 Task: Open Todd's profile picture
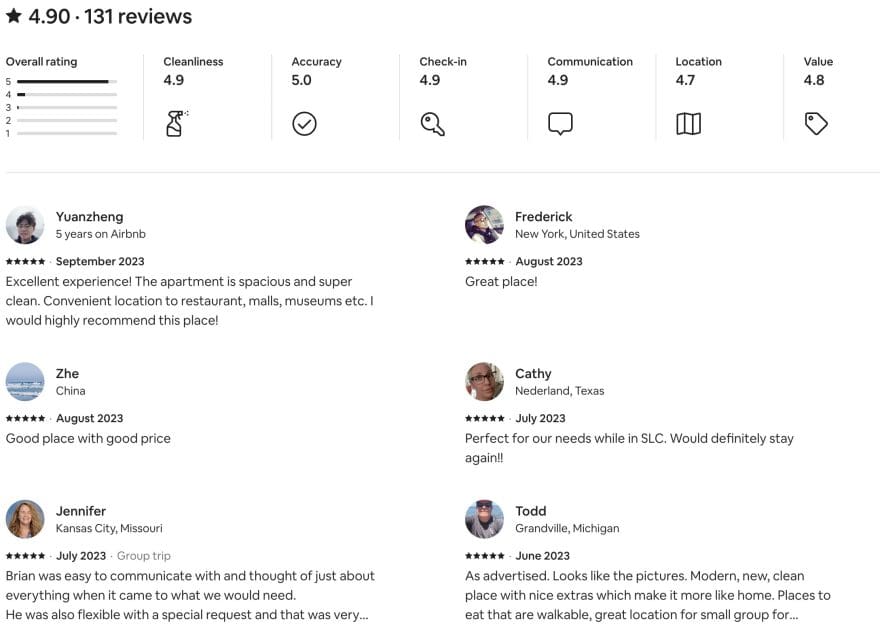pos(484,519)
